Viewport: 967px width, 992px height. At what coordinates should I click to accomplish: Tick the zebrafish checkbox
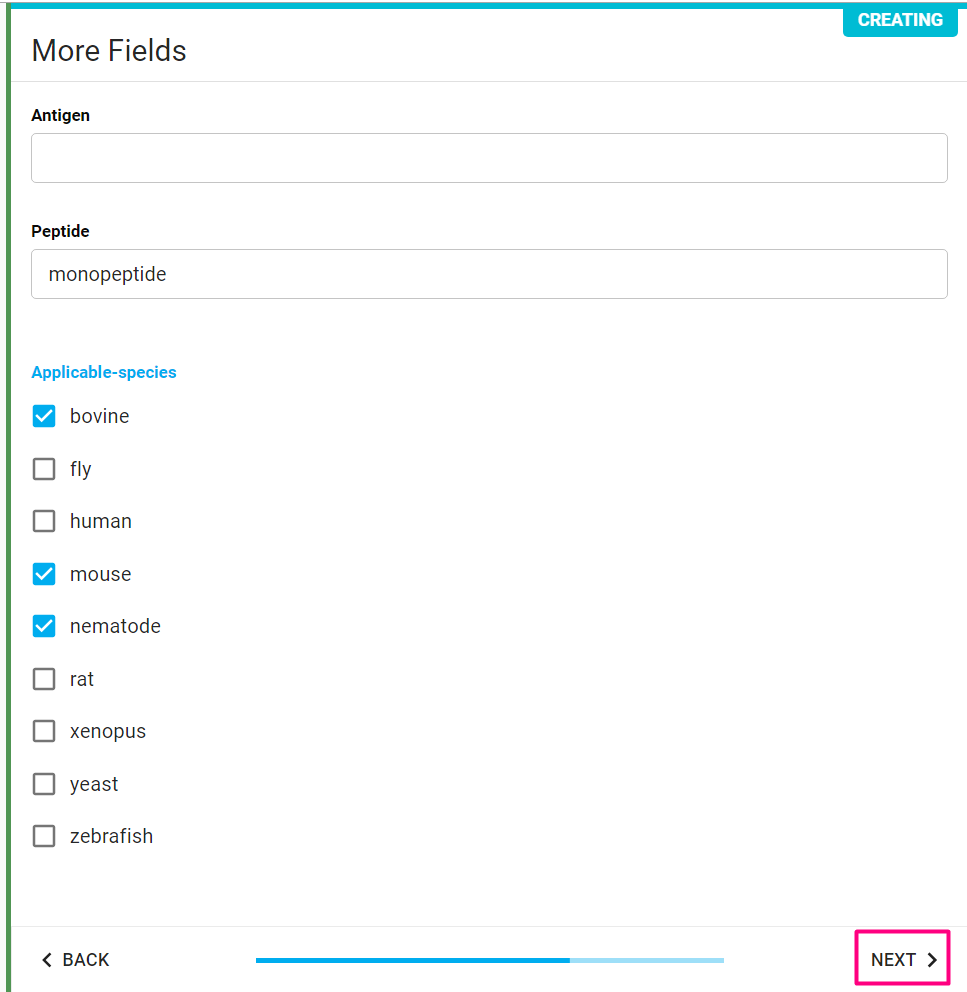[44, 836]
